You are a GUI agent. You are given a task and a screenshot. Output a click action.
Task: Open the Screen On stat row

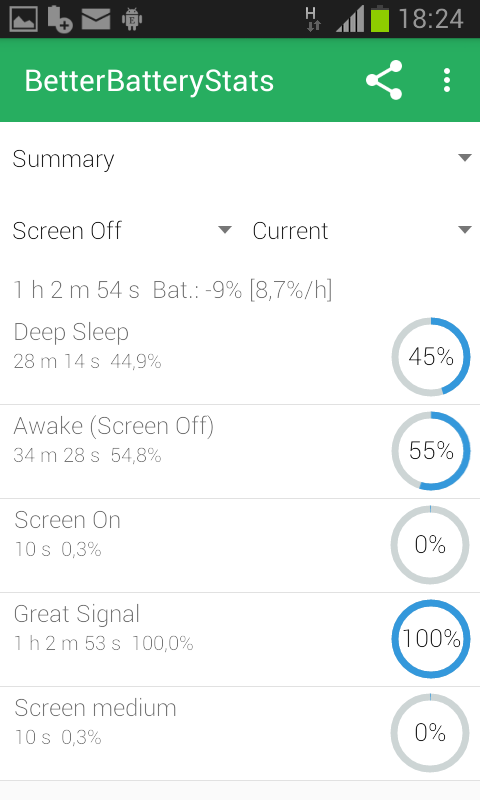pos(240,545)
